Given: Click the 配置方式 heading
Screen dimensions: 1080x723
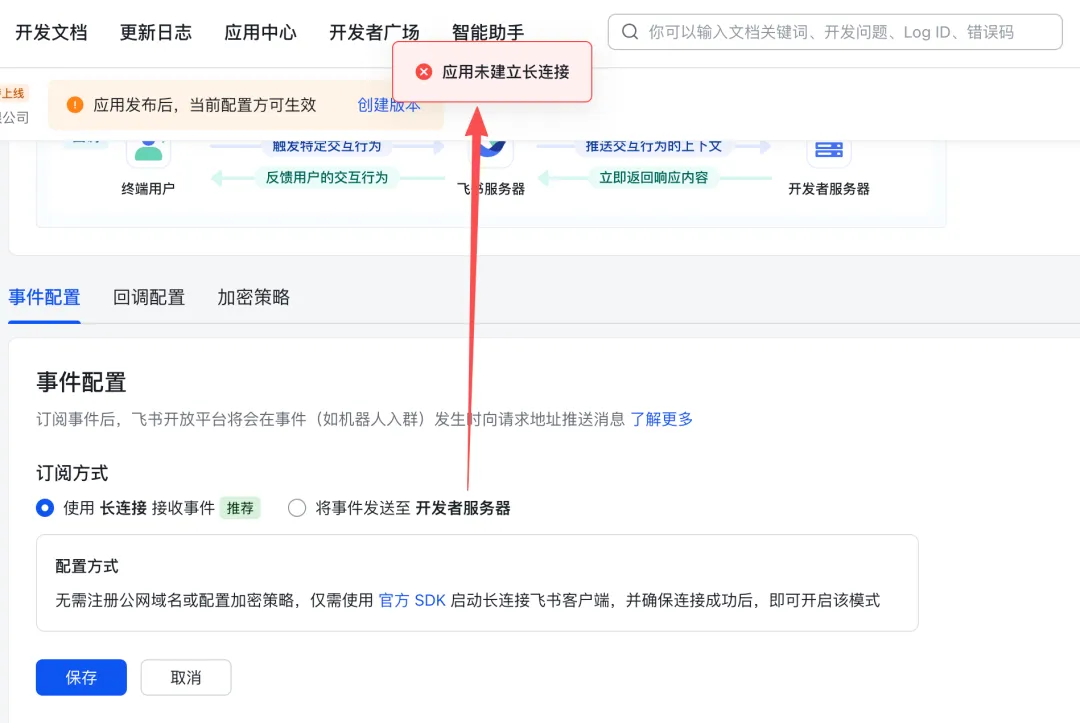Looking at the screenshot, I should coord(87,566).
